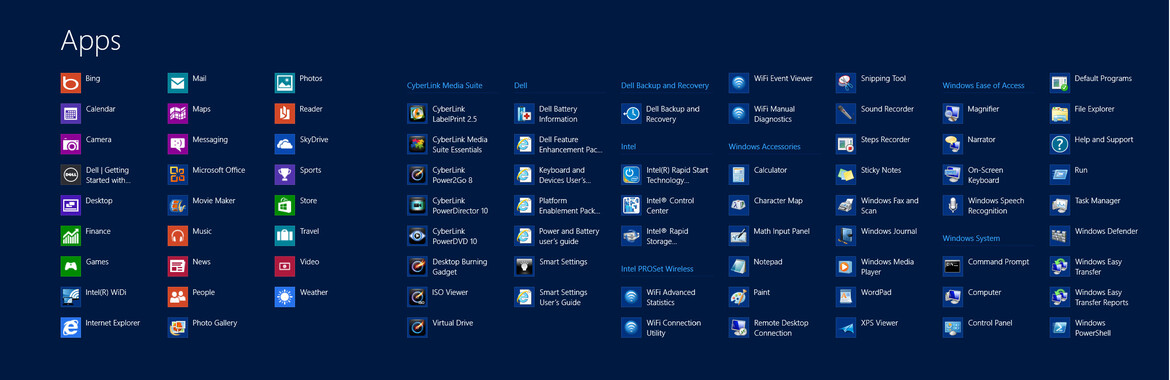Open the Paint icon
Screen dimensions: 1170x380
click(x=739, y=297)
